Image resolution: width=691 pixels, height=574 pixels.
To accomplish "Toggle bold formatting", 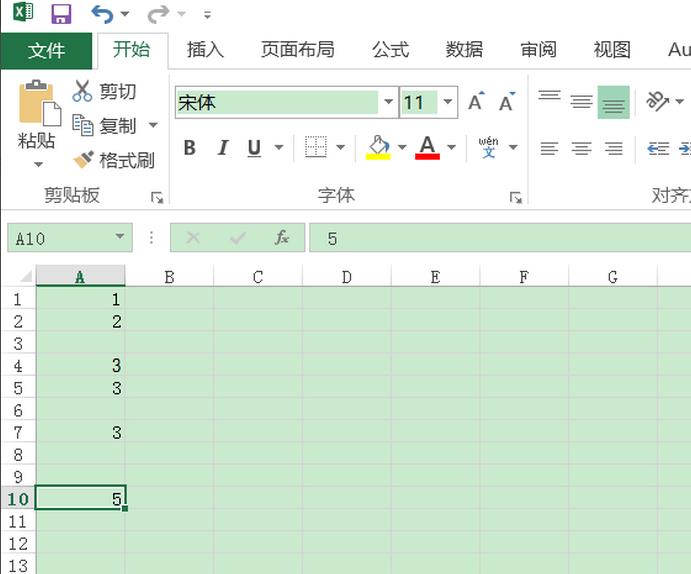I will click(x=189, y=148).
